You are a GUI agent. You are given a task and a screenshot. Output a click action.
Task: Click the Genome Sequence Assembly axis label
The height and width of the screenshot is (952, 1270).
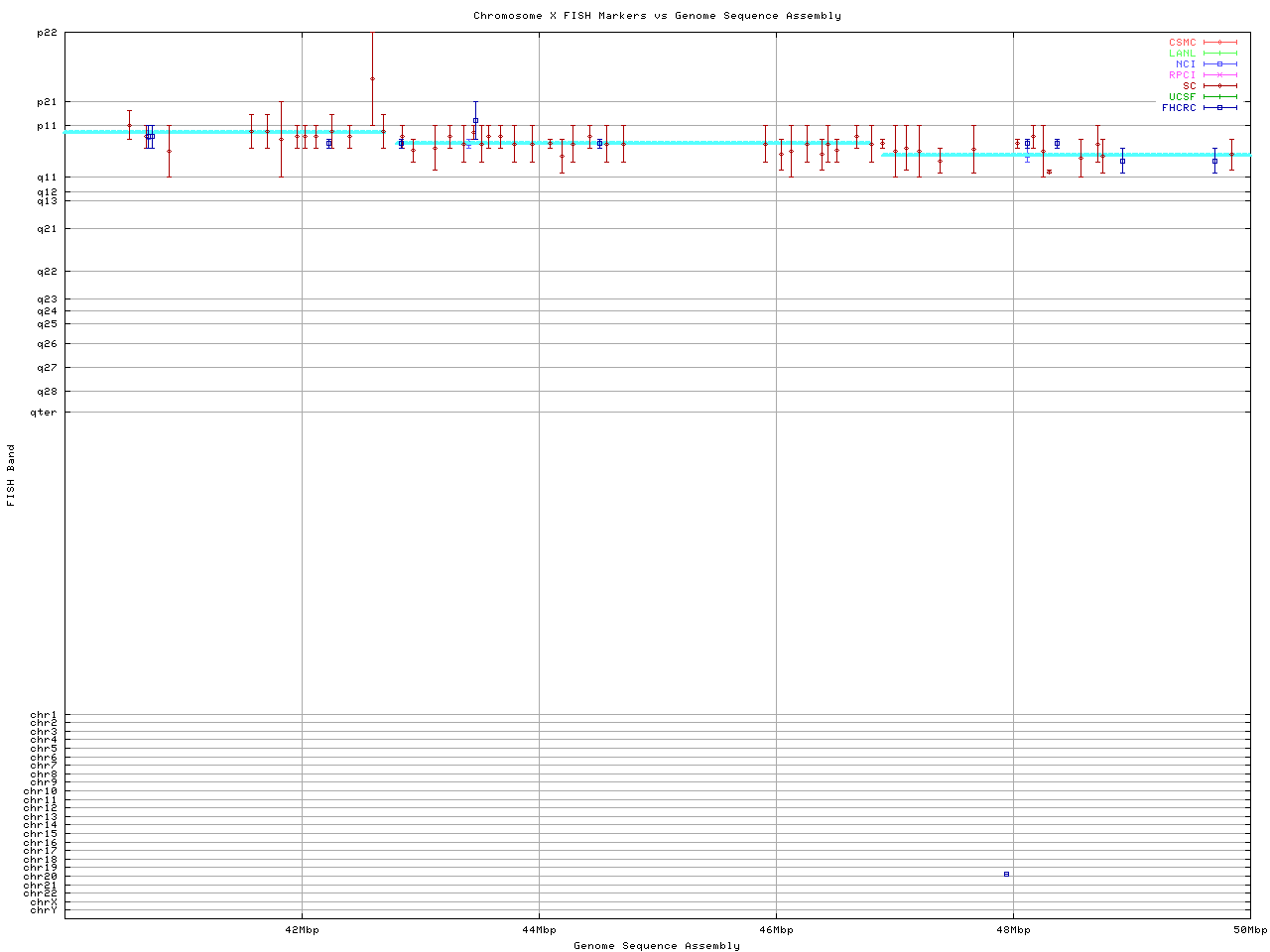(657, 946)
